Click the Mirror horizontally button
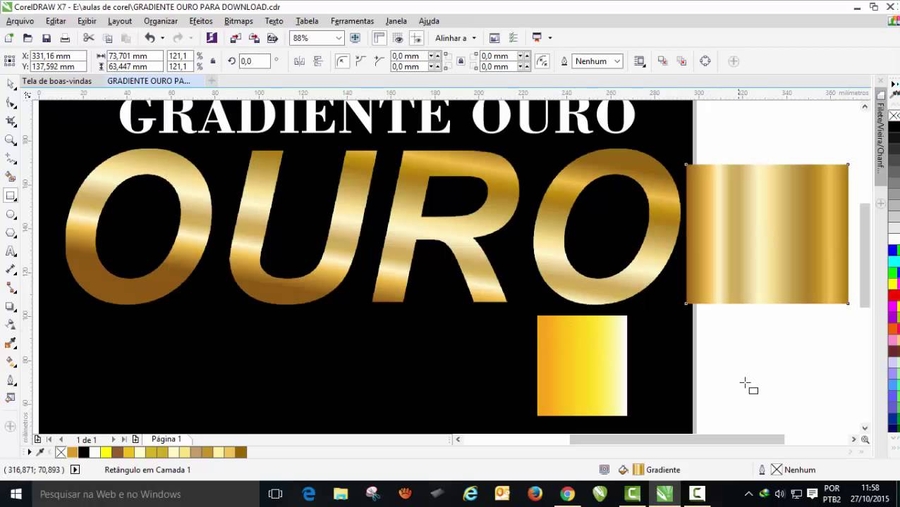900x507 pixels. (299, 61)
